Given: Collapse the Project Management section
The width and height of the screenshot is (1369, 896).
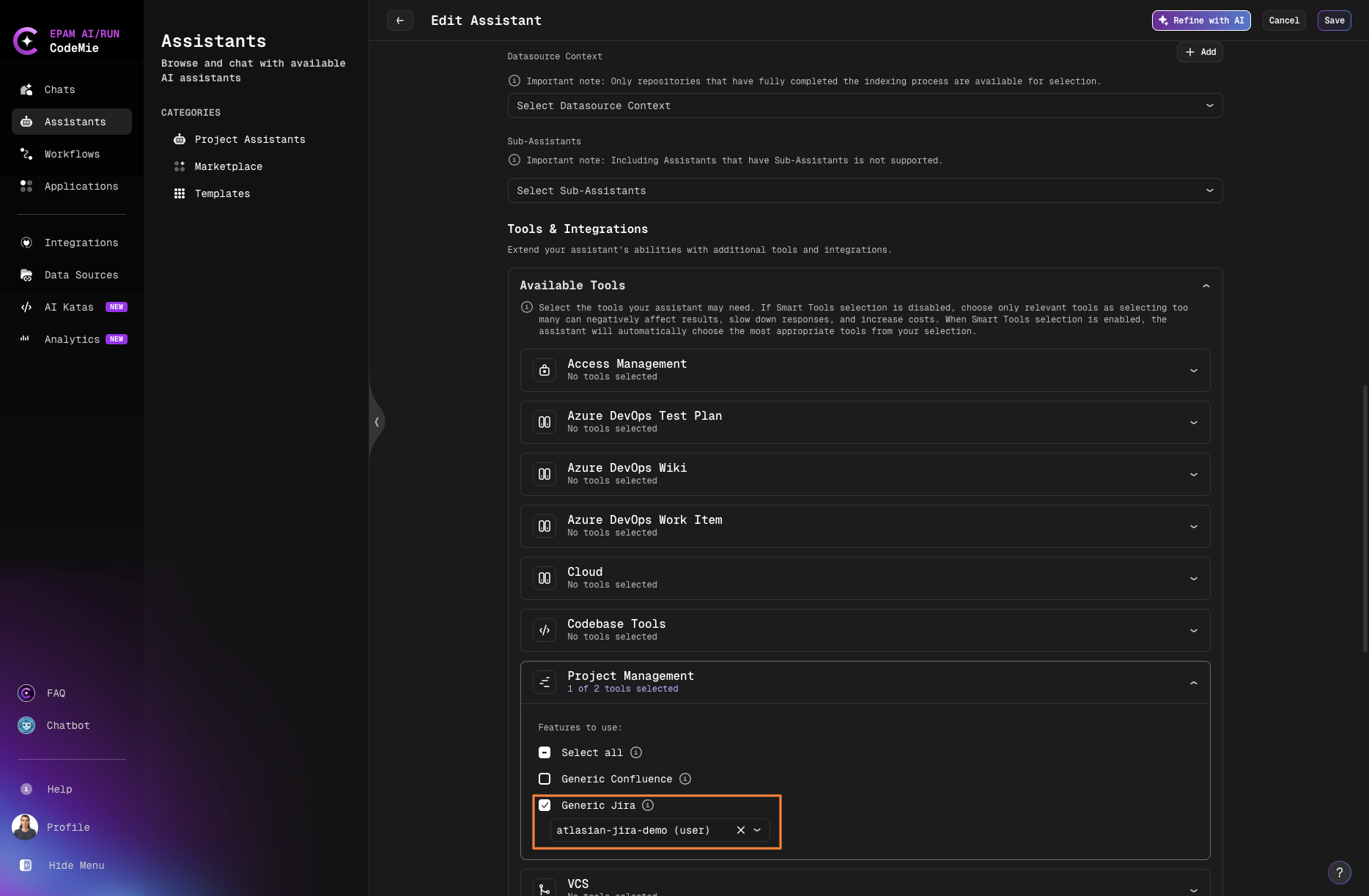Looking at the screenshot, I should [1193, 682].
